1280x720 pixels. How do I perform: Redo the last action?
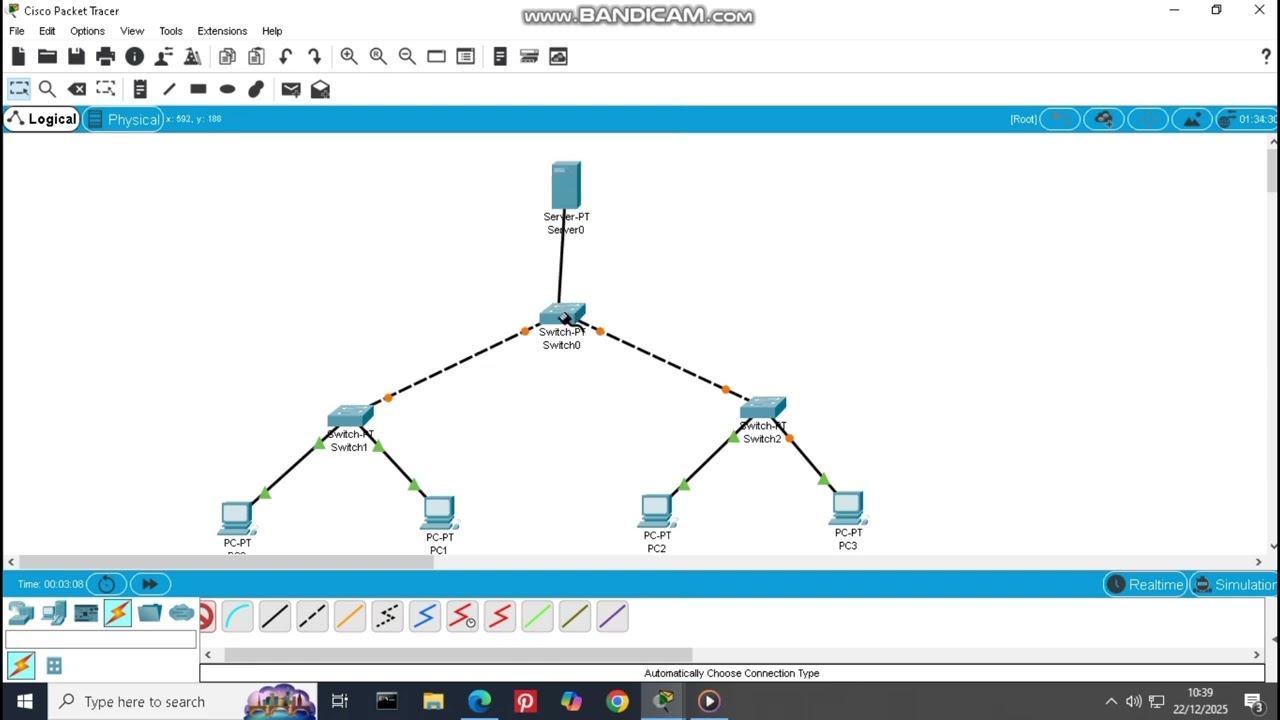click(x=315, y=57)
